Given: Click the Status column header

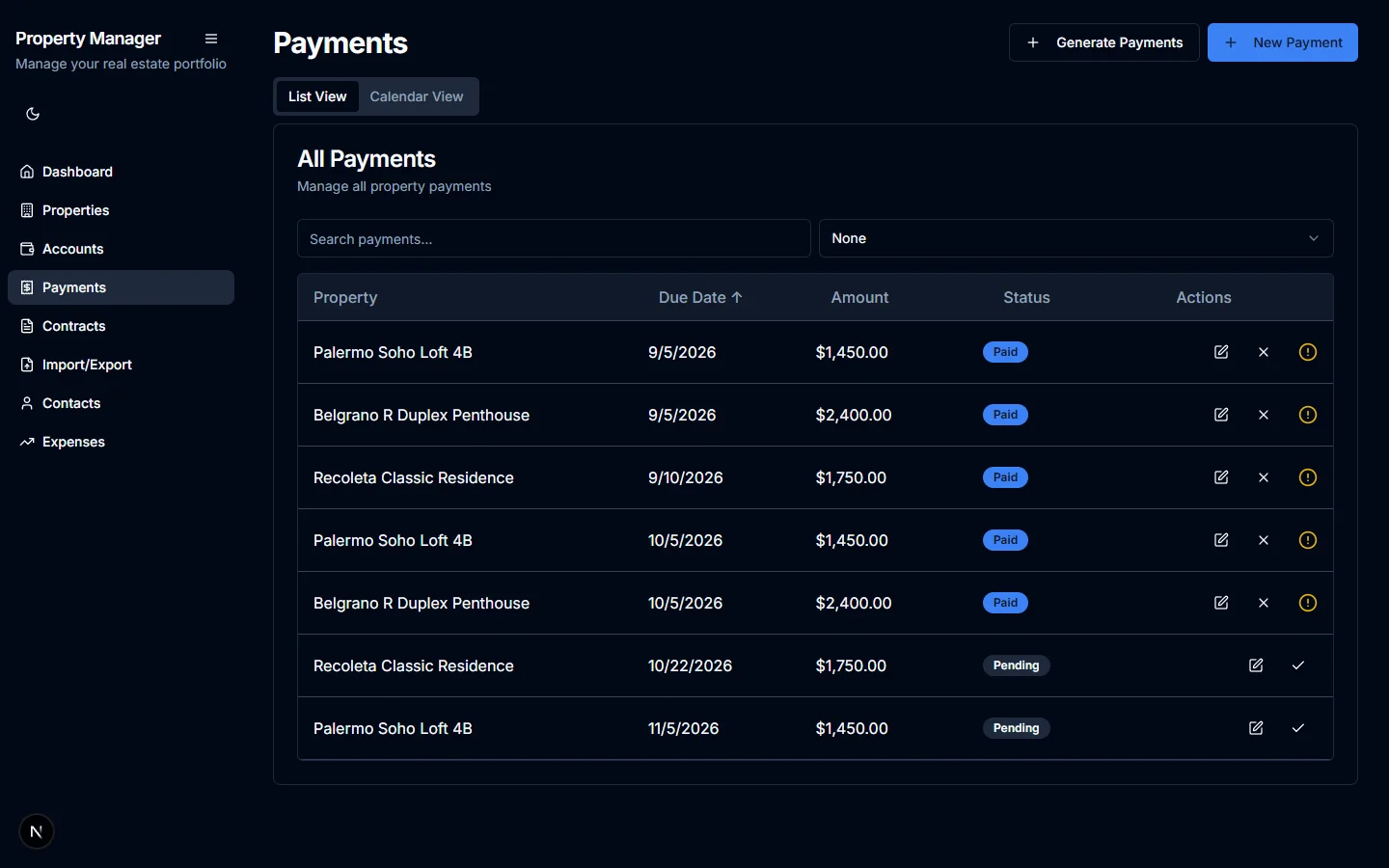Looking at the screenshot, I should (x=1026, y=297).
